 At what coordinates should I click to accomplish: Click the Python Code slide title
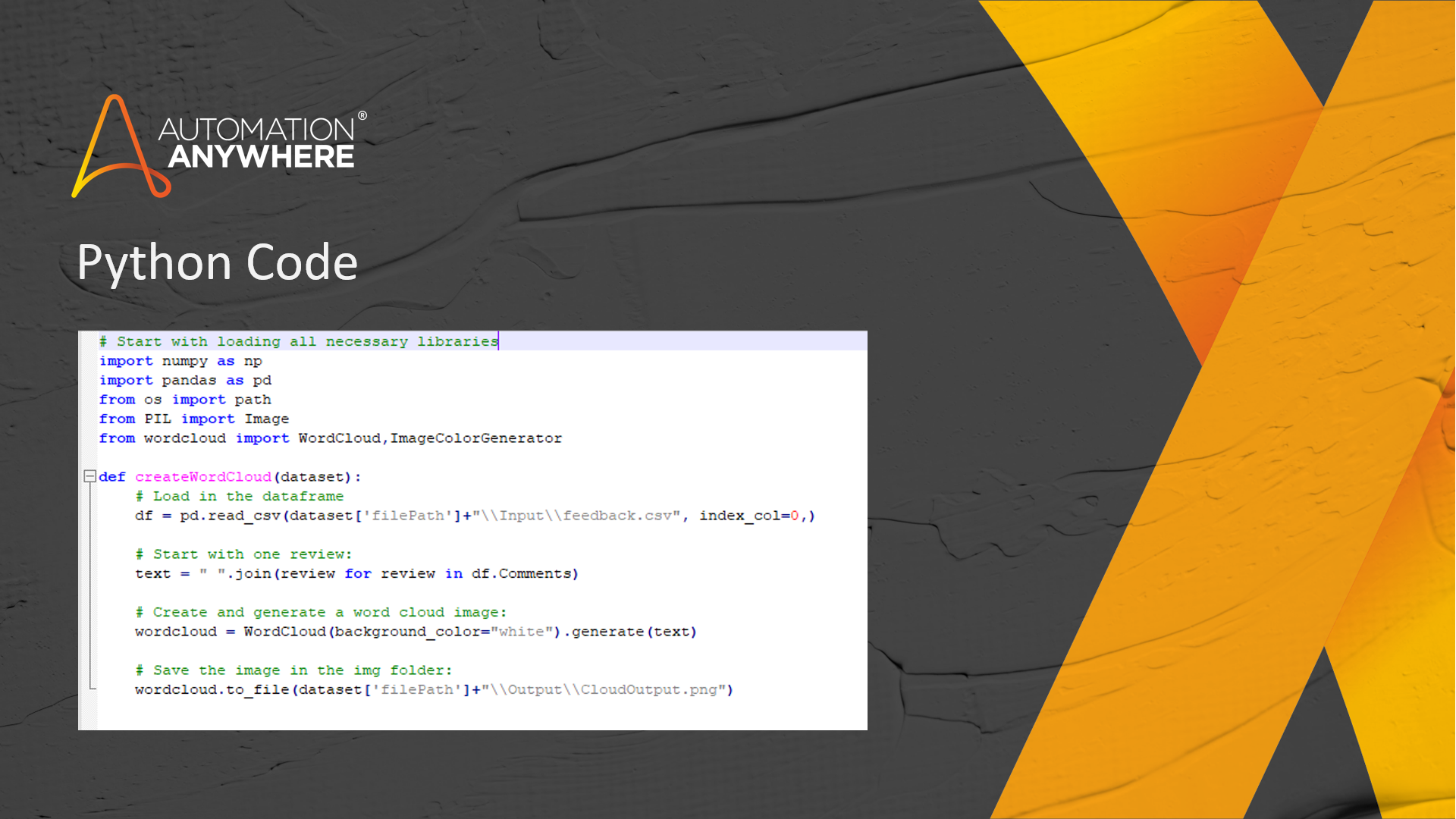pos(217,262)
